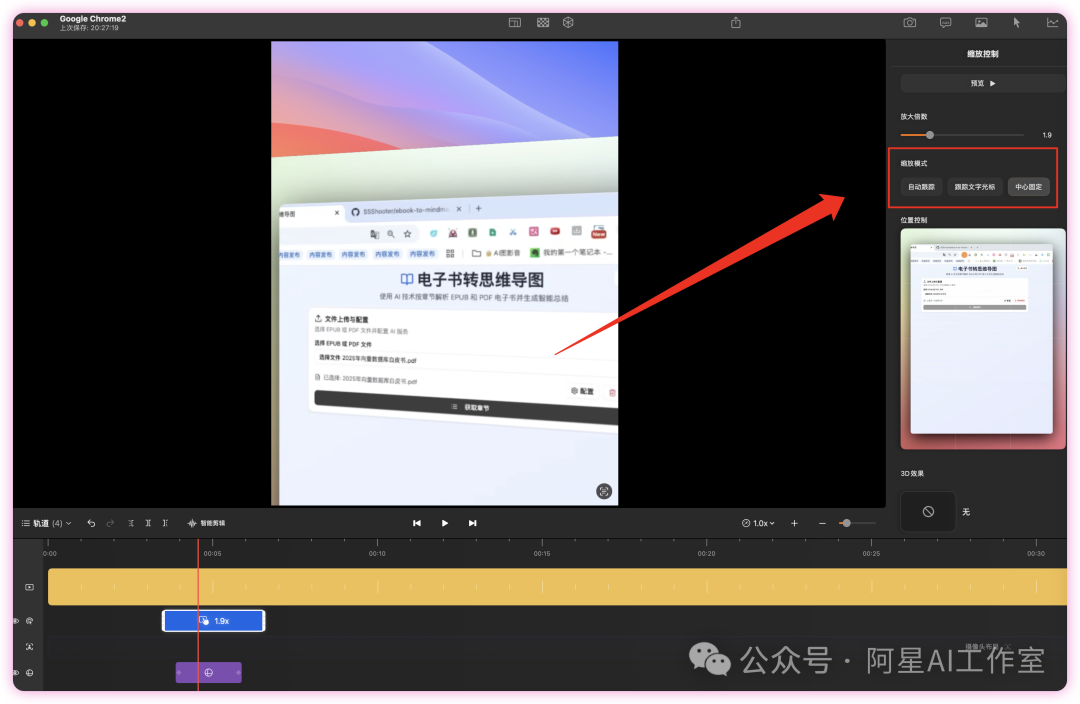This screenshot has height=704, width=1080.
Task: Click the 放大倍数 magnification slider handle
Action: (930, 135)
